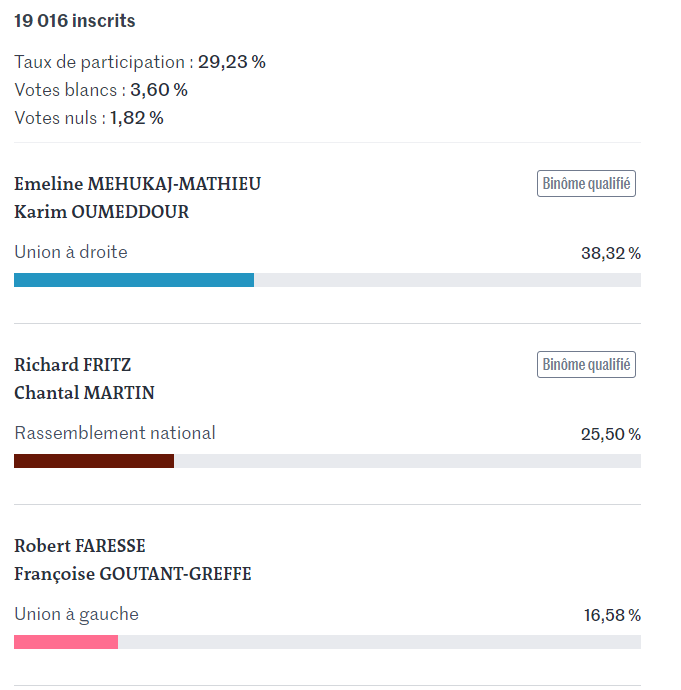Select candidate name Richard FRITZ

[x=73, y=365]
